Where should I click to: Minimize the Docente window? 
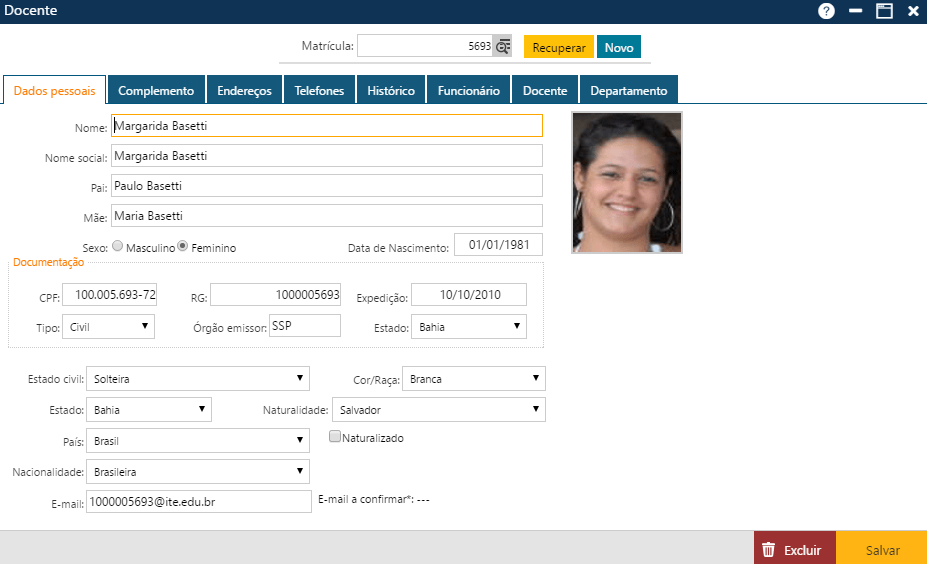(855, 11)
